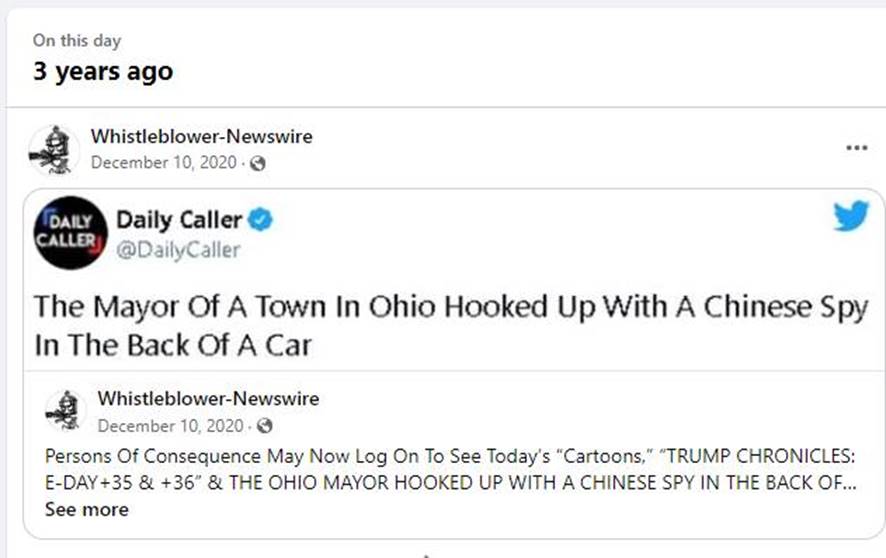The image size is (886, 558).
Task: Open the @DailyCaller handle
Action: pos(178,250)
